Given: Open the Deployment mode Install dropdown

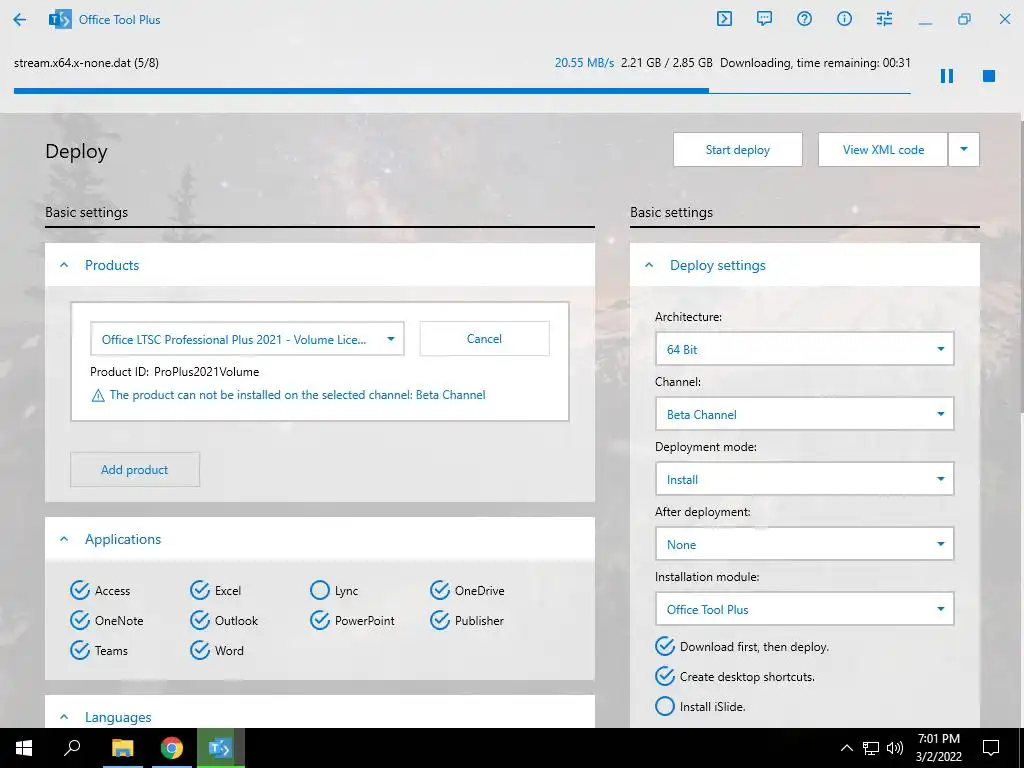Looking at the screenshot, I should click(x=805, y=479).
